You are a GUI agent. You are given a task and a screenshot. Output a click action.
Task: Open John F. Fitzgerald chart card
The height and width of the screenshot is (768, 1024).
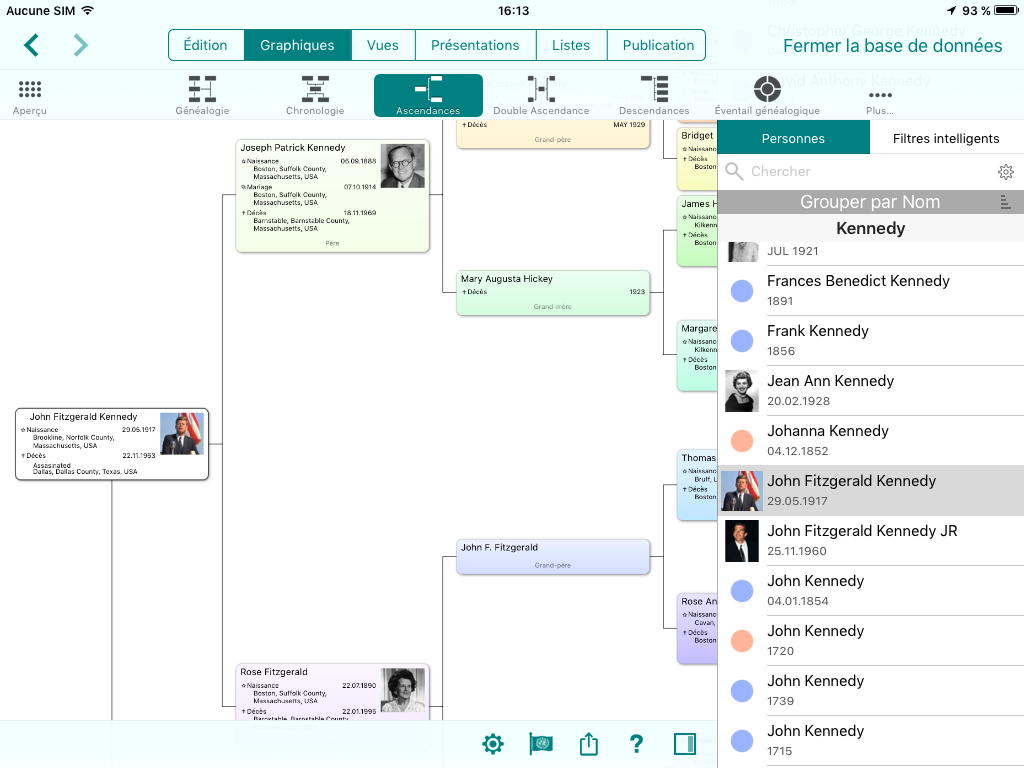(552, 556)
